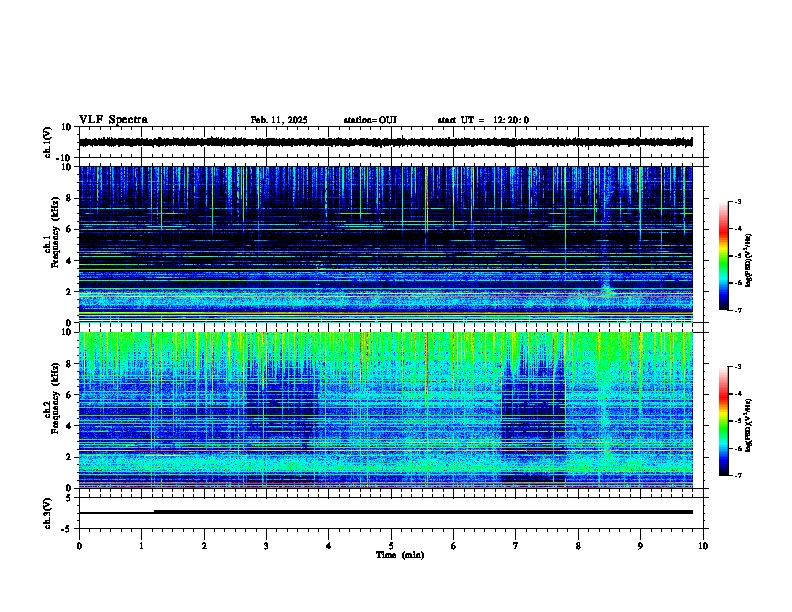Click the ch.3 voltage trace line
Image resolution: width=792 pixels, height=612 pixels.
(x=385, y=512)
